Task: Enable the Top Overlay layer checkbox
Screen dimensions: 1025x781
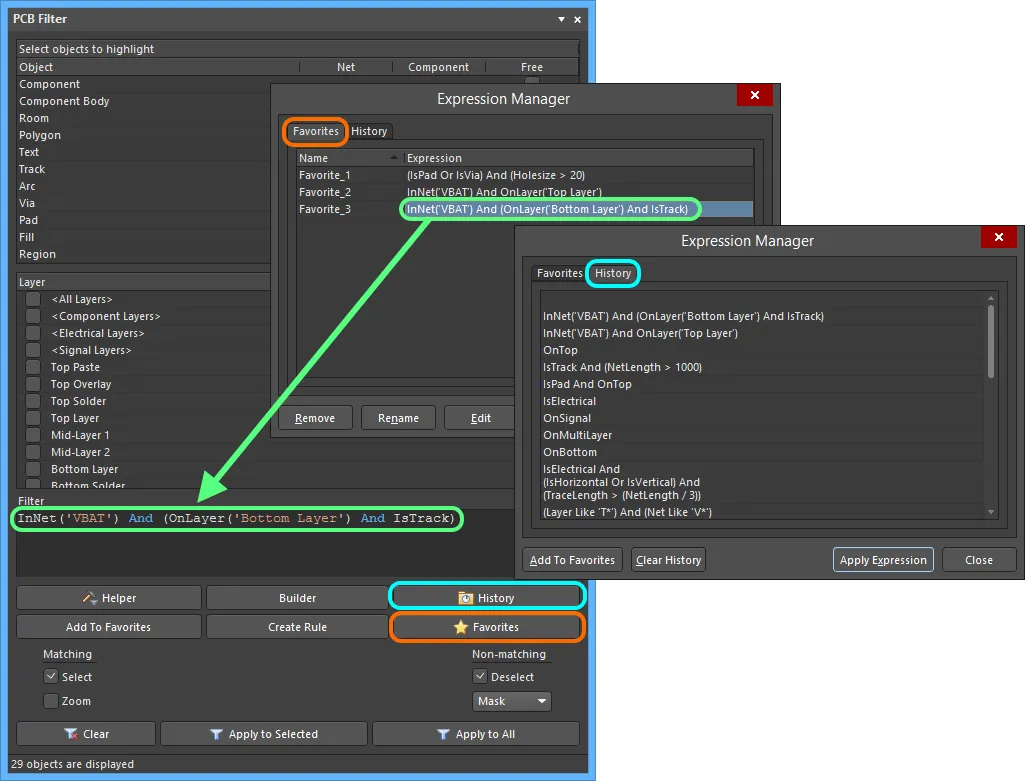Action: [33, 384]
